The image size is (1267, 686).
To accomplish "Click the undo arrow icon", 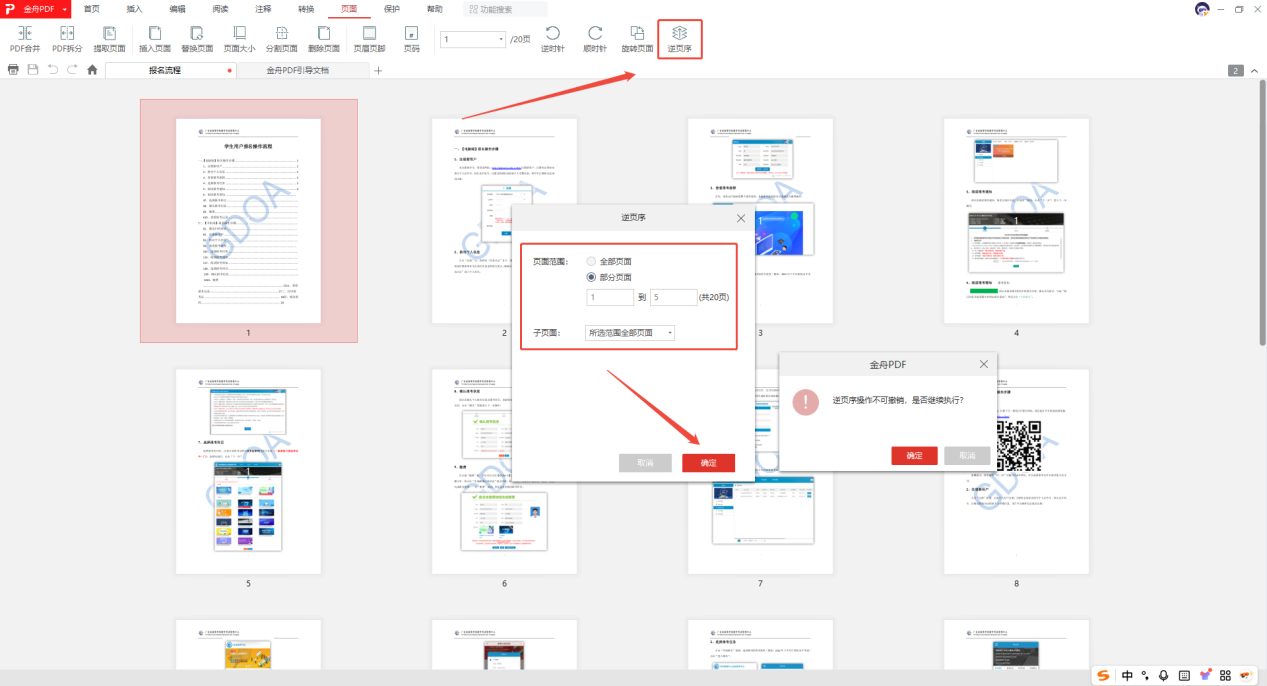I will click(x=53, y=70).
